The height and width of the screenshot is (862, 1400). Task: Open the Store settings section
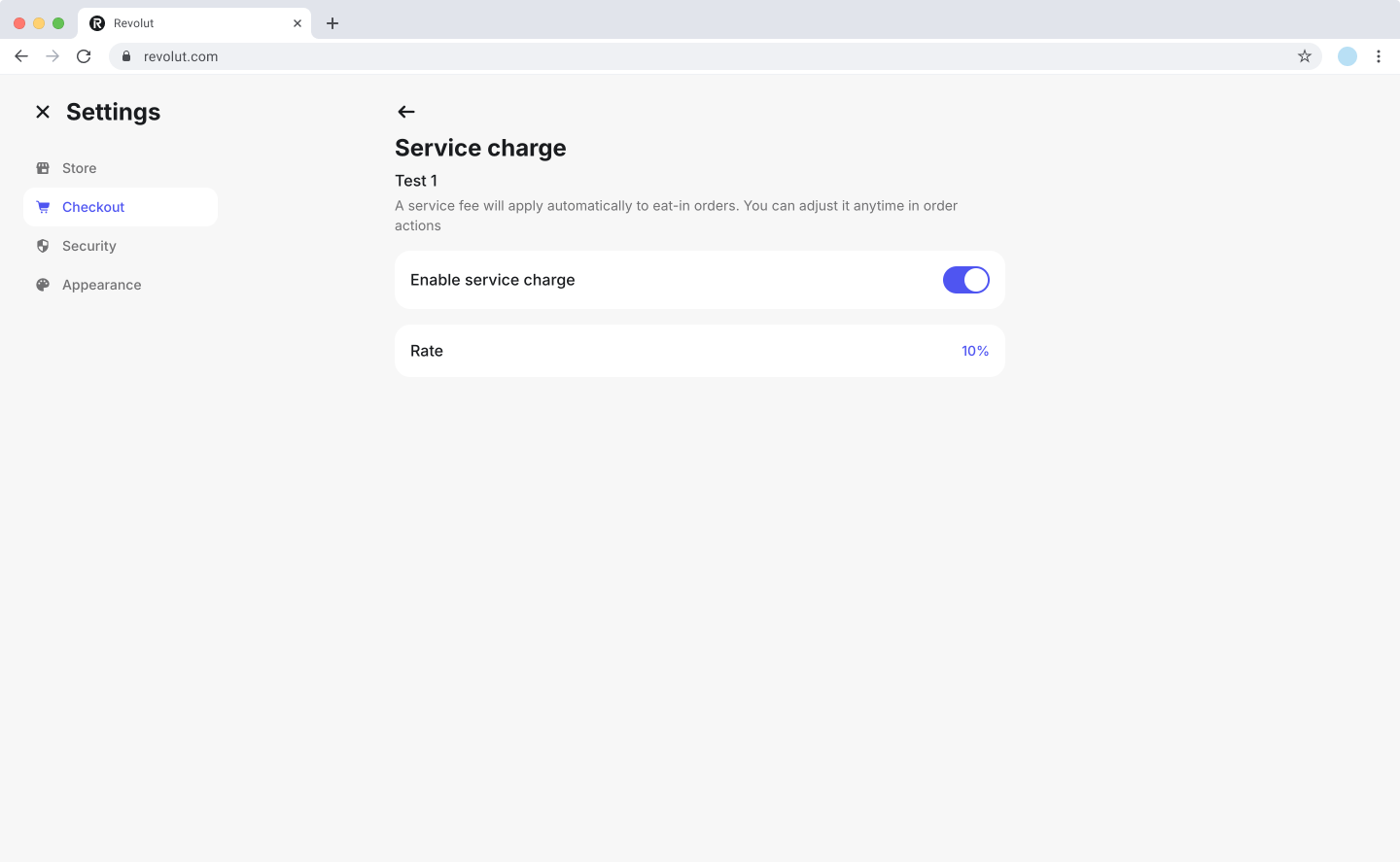[80, 168]
